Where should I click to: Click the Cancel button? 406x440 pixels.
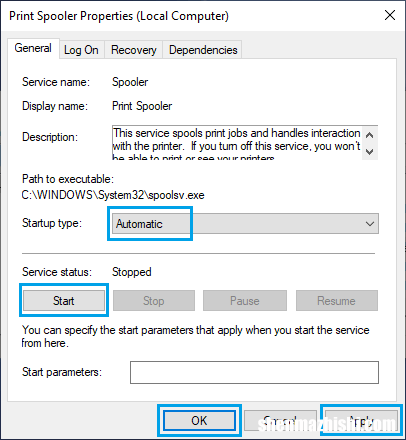[x=280, y=421]
